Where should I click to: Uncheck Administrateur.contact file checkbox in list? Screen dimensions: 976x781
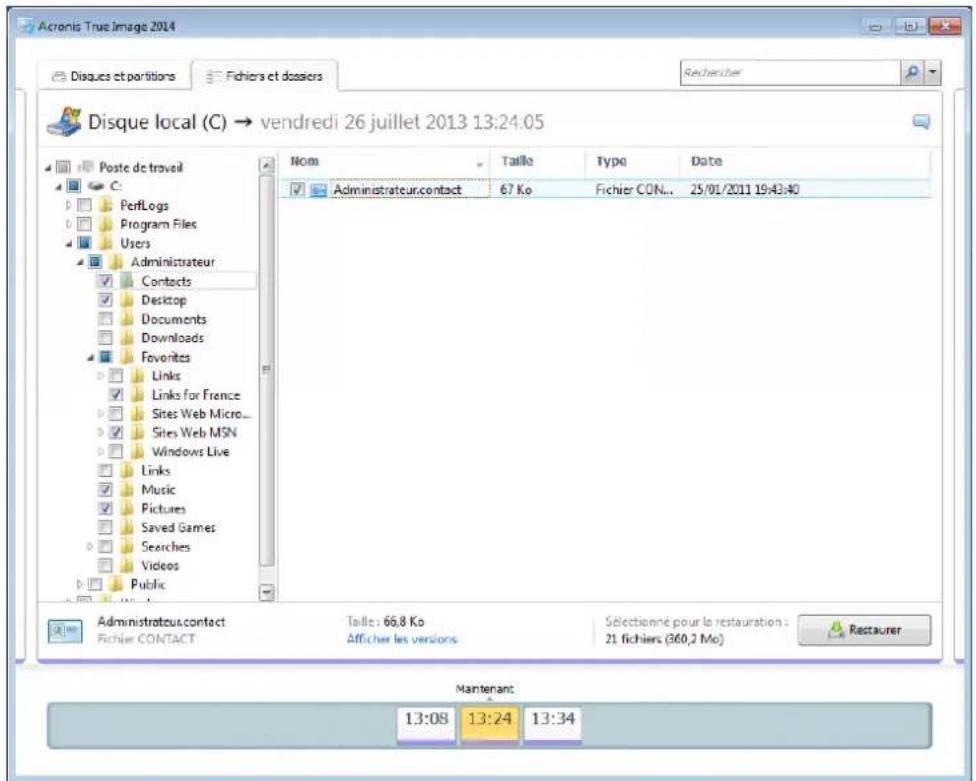click(x=297, y=189)
